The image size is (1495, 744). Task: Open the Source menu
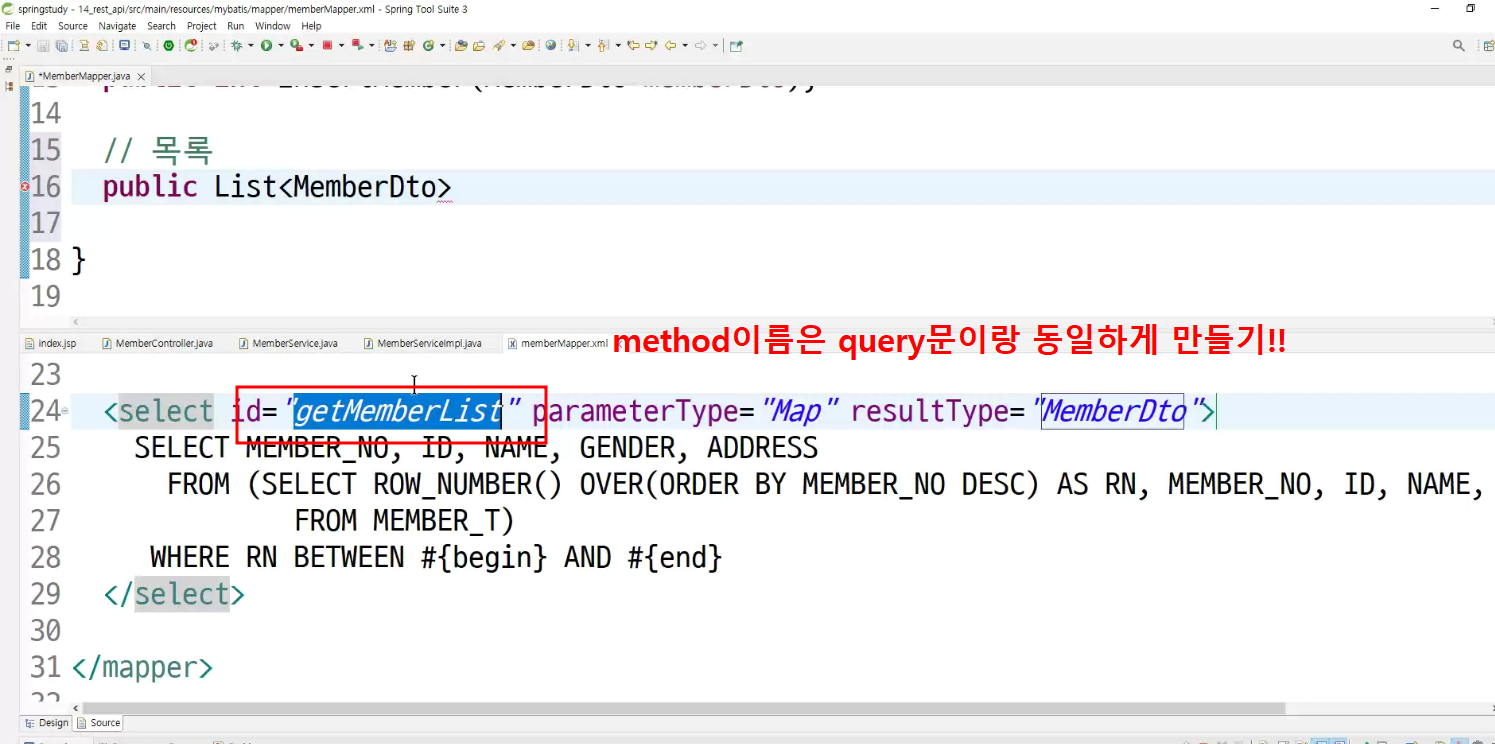[73, 26]
